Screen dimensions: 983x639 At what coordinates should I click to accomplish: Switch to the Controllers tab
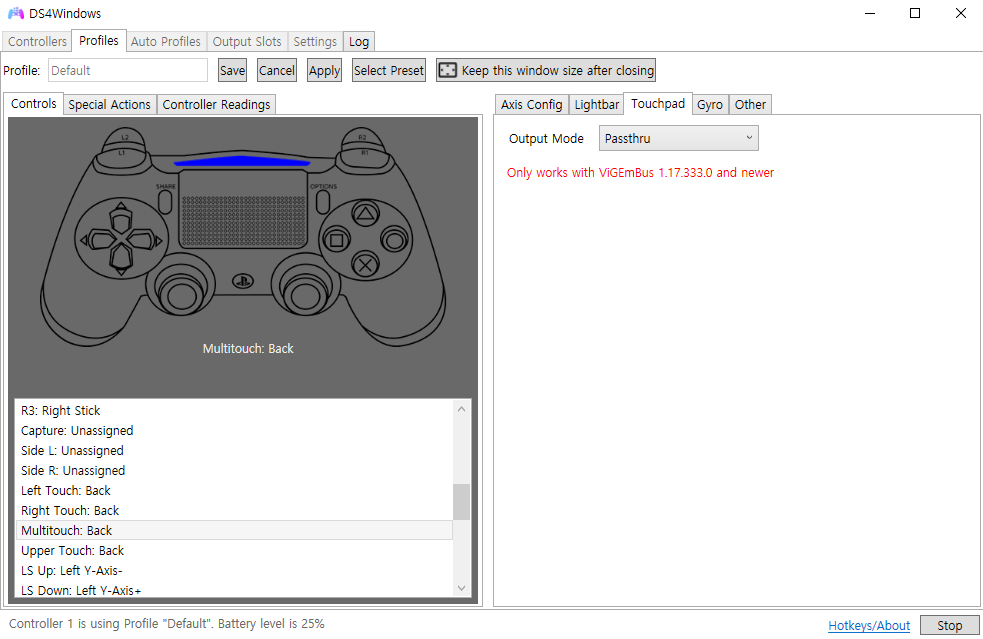point(36,41)
